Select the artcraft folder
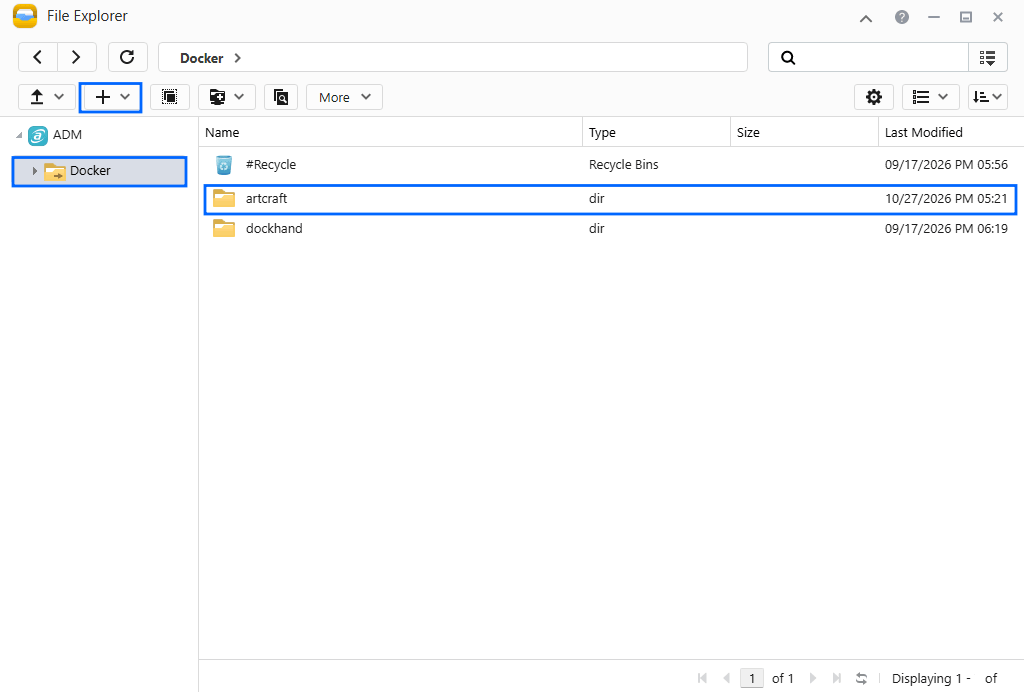The height and width of the screenshot is (692, 1024). click(611, 198)
